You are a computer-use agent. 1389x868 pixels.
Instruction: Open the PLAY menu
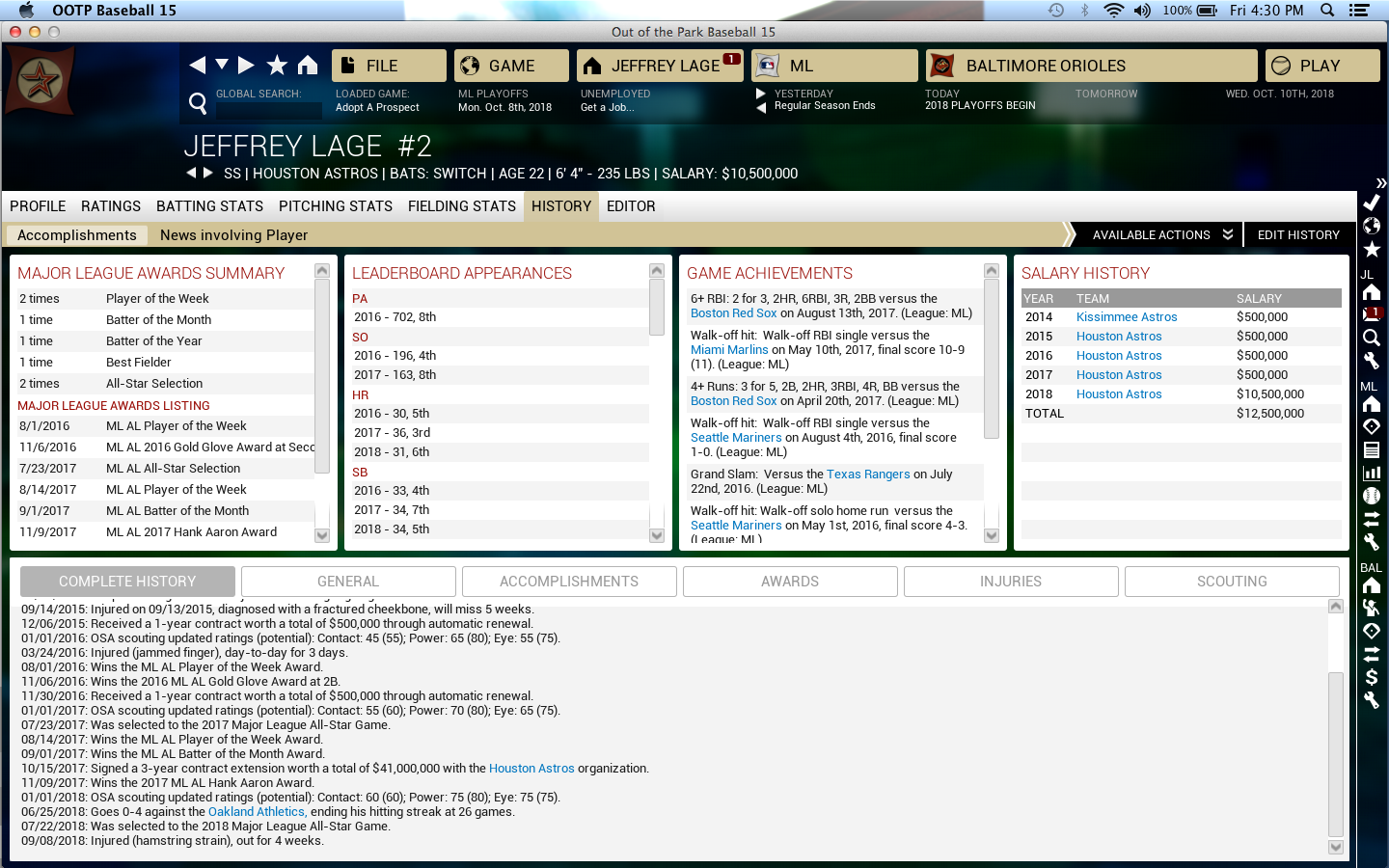coord(1322,66)
